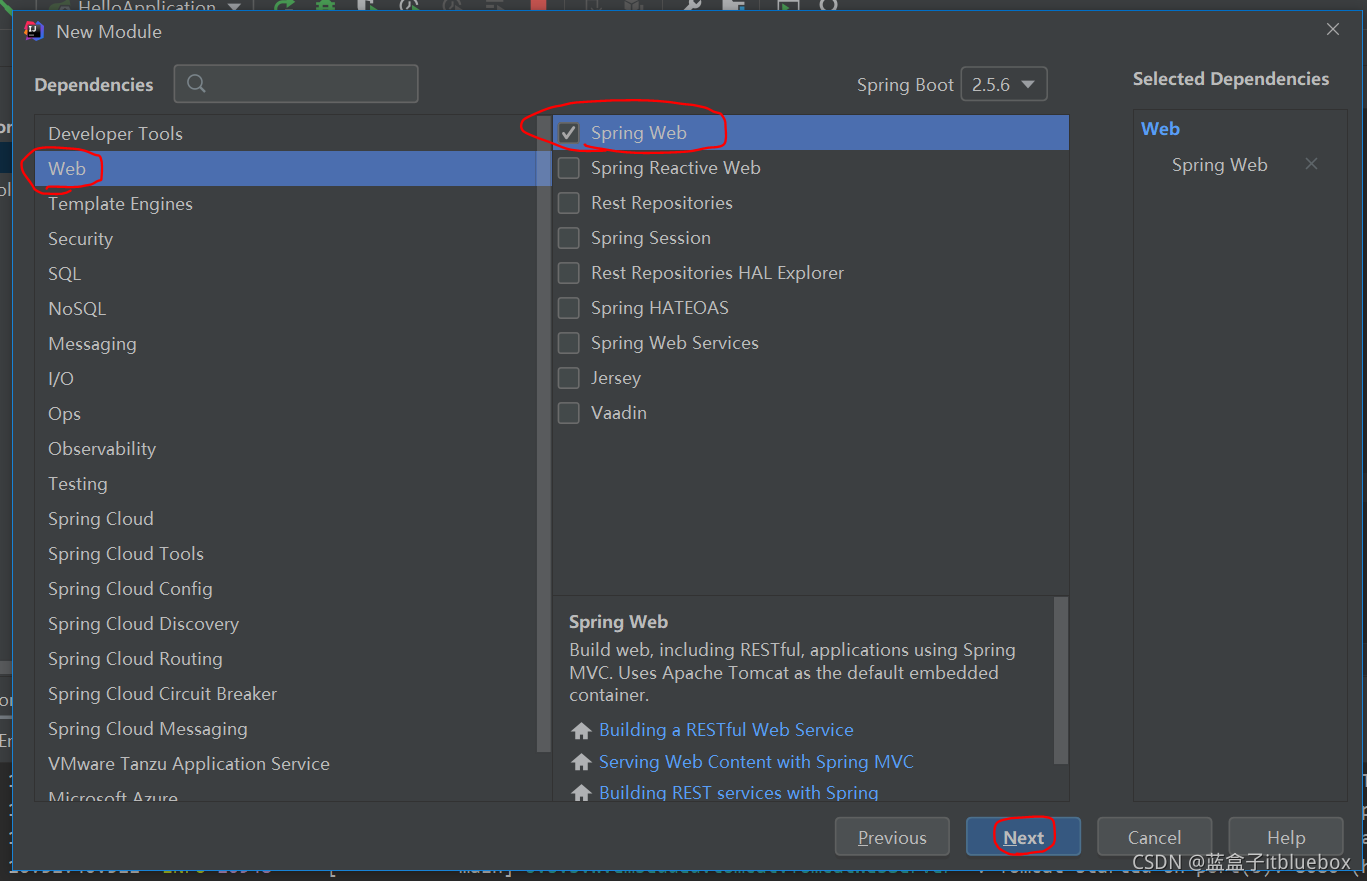The height and width of the screenshot is (881, 1367).
Task: Select the I/O category
Action: tap(286, 378)
